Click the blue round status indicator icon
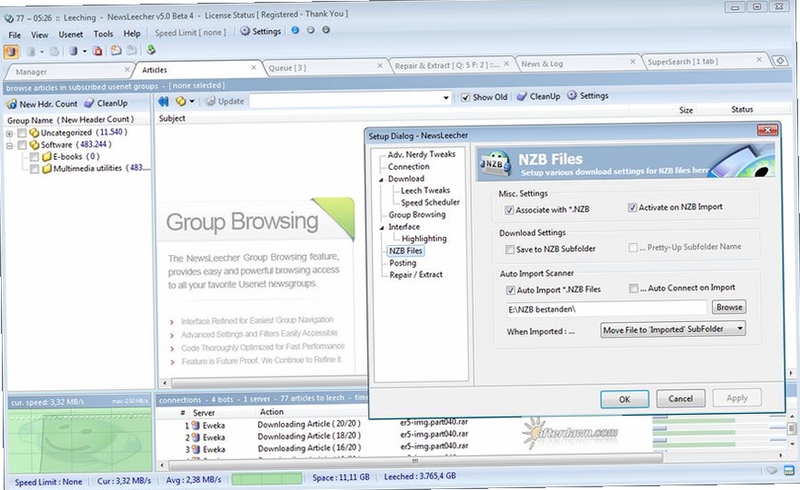 pos(295,30)
